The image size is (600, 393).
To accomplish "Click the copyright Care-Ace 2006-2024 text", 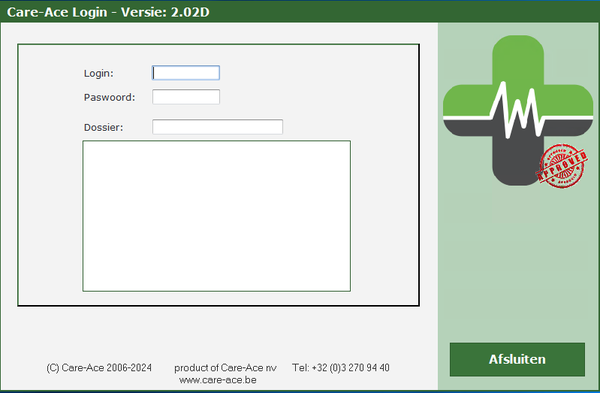I will pos(99,368).
